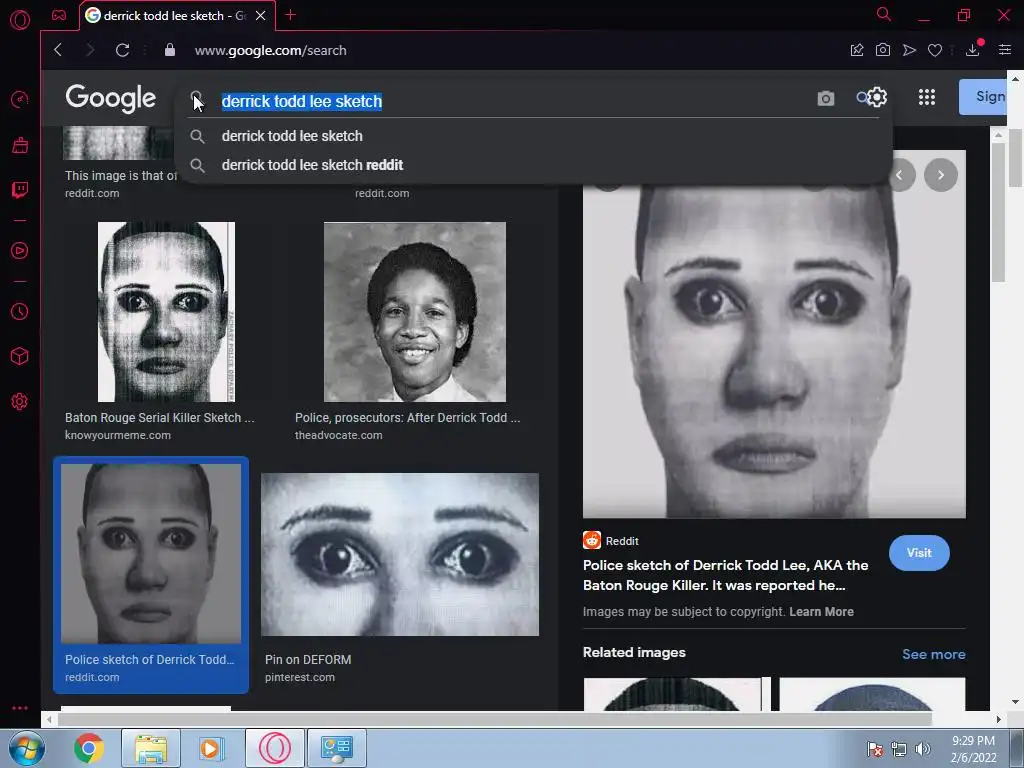Show next image in preview panel

tap(941, 175)
